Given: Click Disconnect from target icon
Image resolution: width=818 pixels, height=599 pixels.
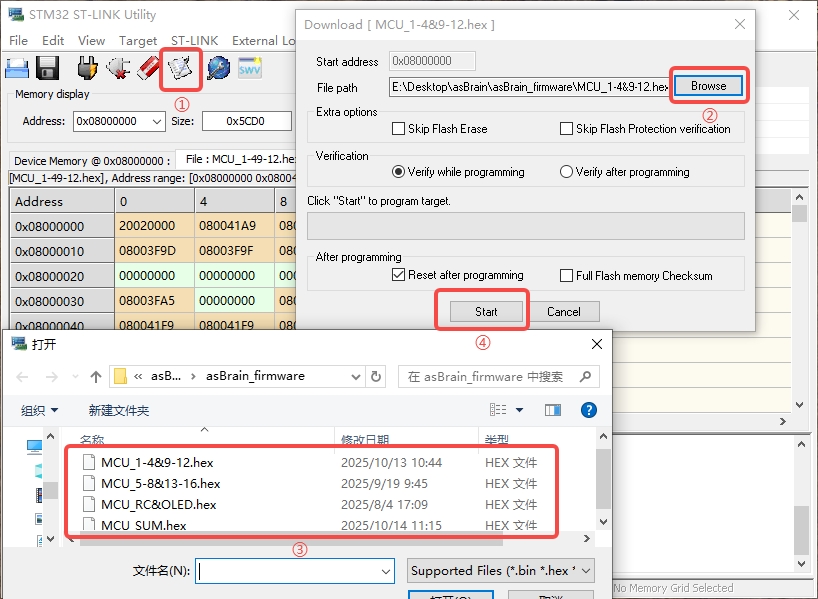Looking at the screenshot, I should pos(118,68).
